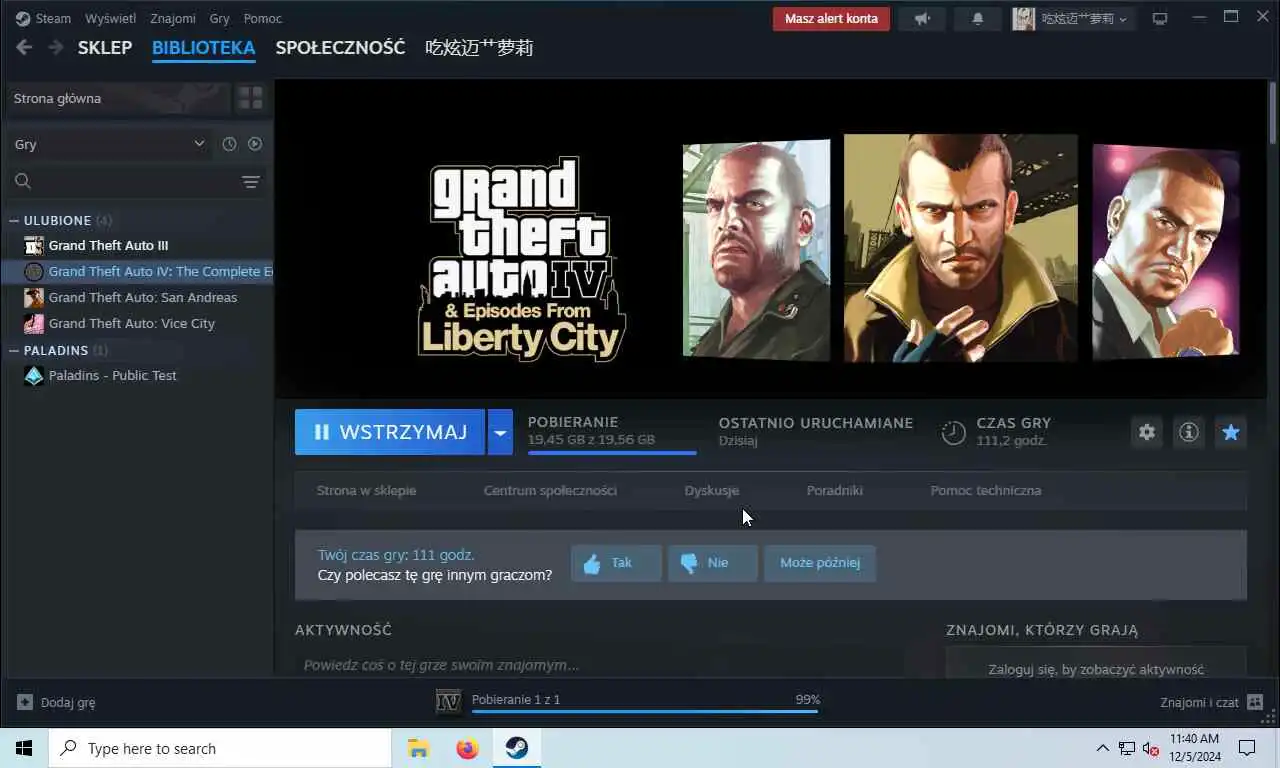The width and height of the screenshot is (1280, 768).
Task: Open profile tab with username
Action: coord(479,47)
